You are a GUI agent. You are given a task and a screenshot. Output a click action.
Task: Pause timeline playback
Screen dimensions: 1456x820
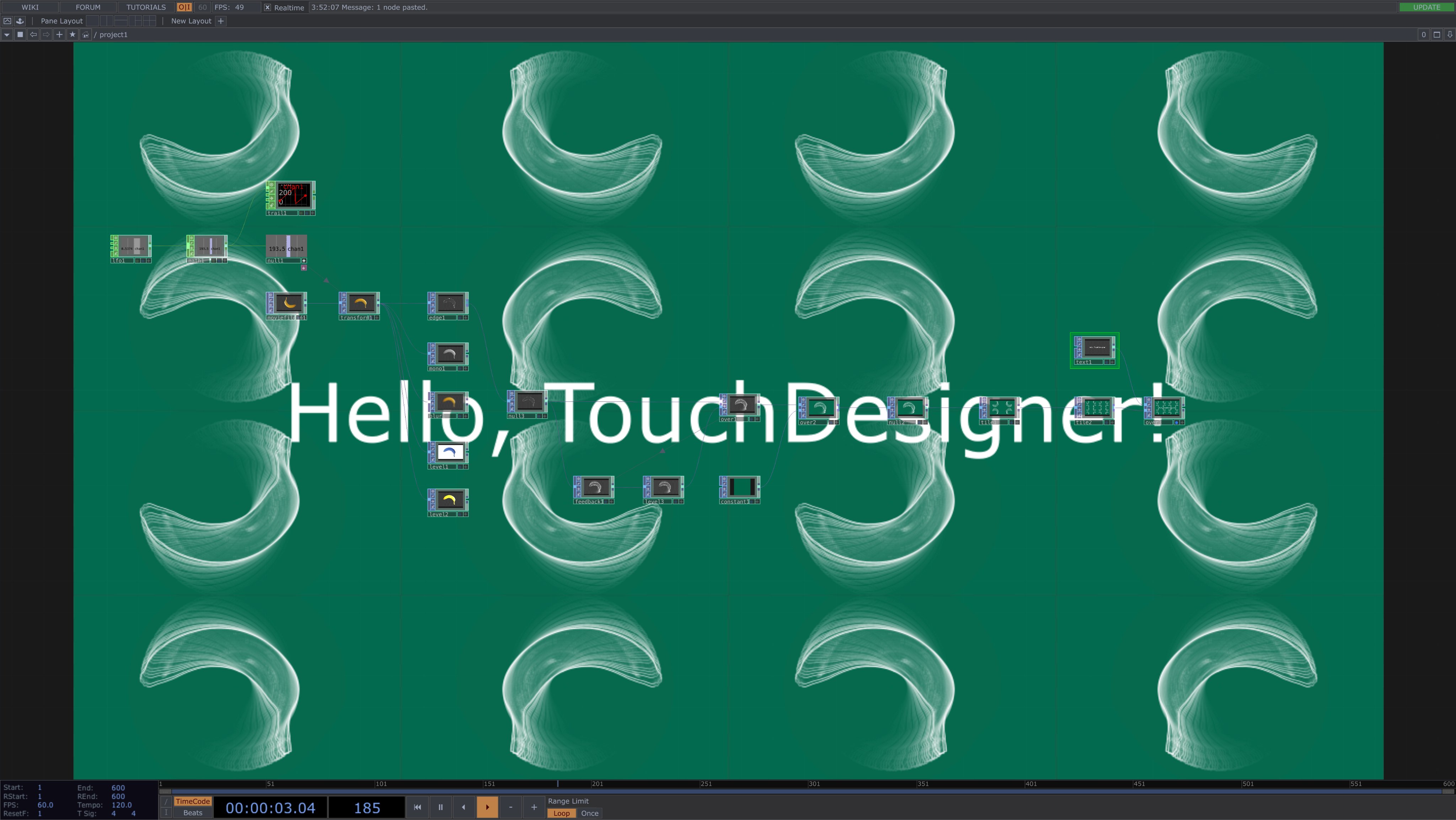point(440,807)
